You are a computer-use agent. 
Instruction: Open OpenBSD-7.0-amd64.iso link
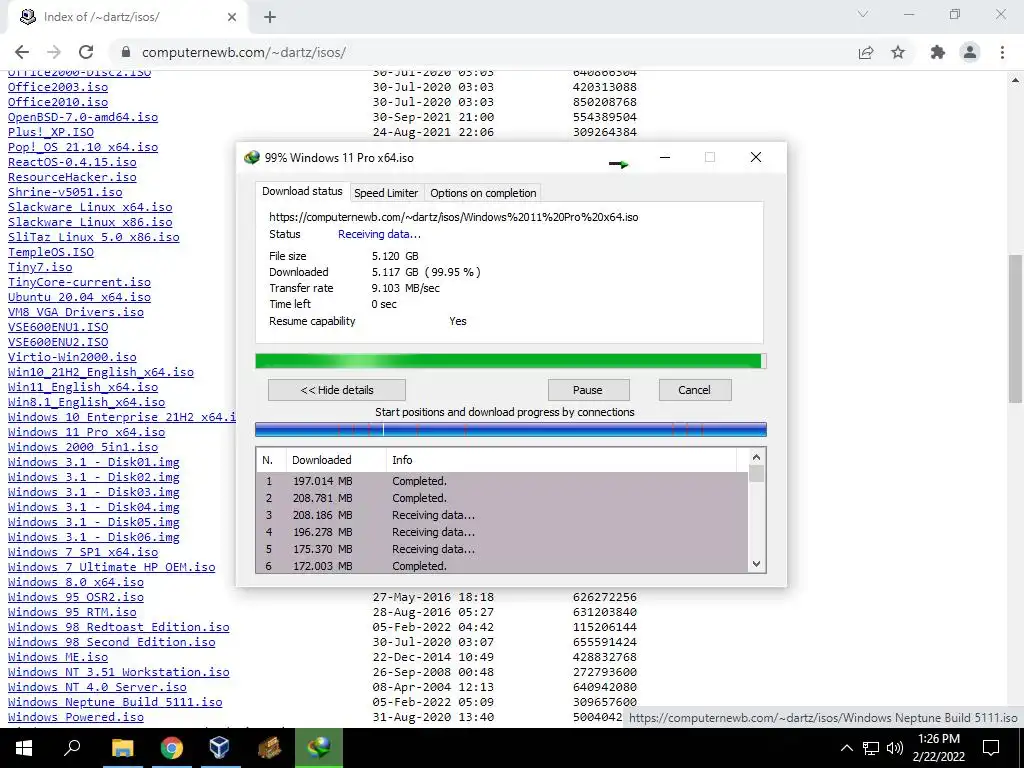[83, 117]
